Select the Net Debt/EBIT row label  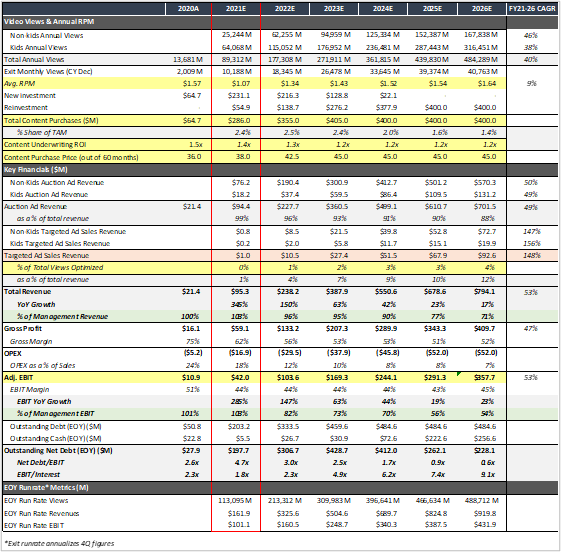pos(40,463)
